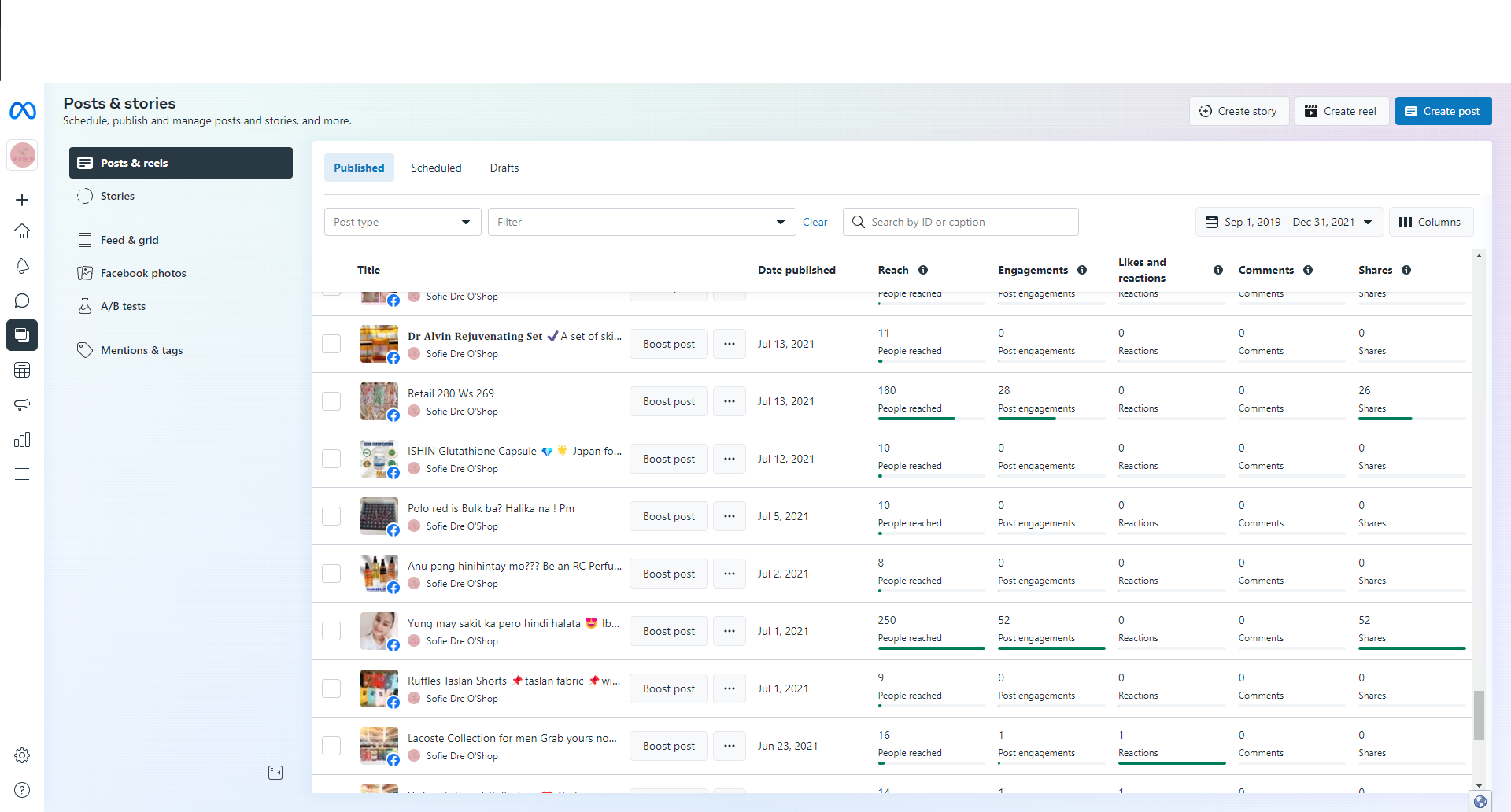Collapse the side navigation panel icon
Image resolution: width=1511 pixels, height=812 pixels.
tap(275, 773)
